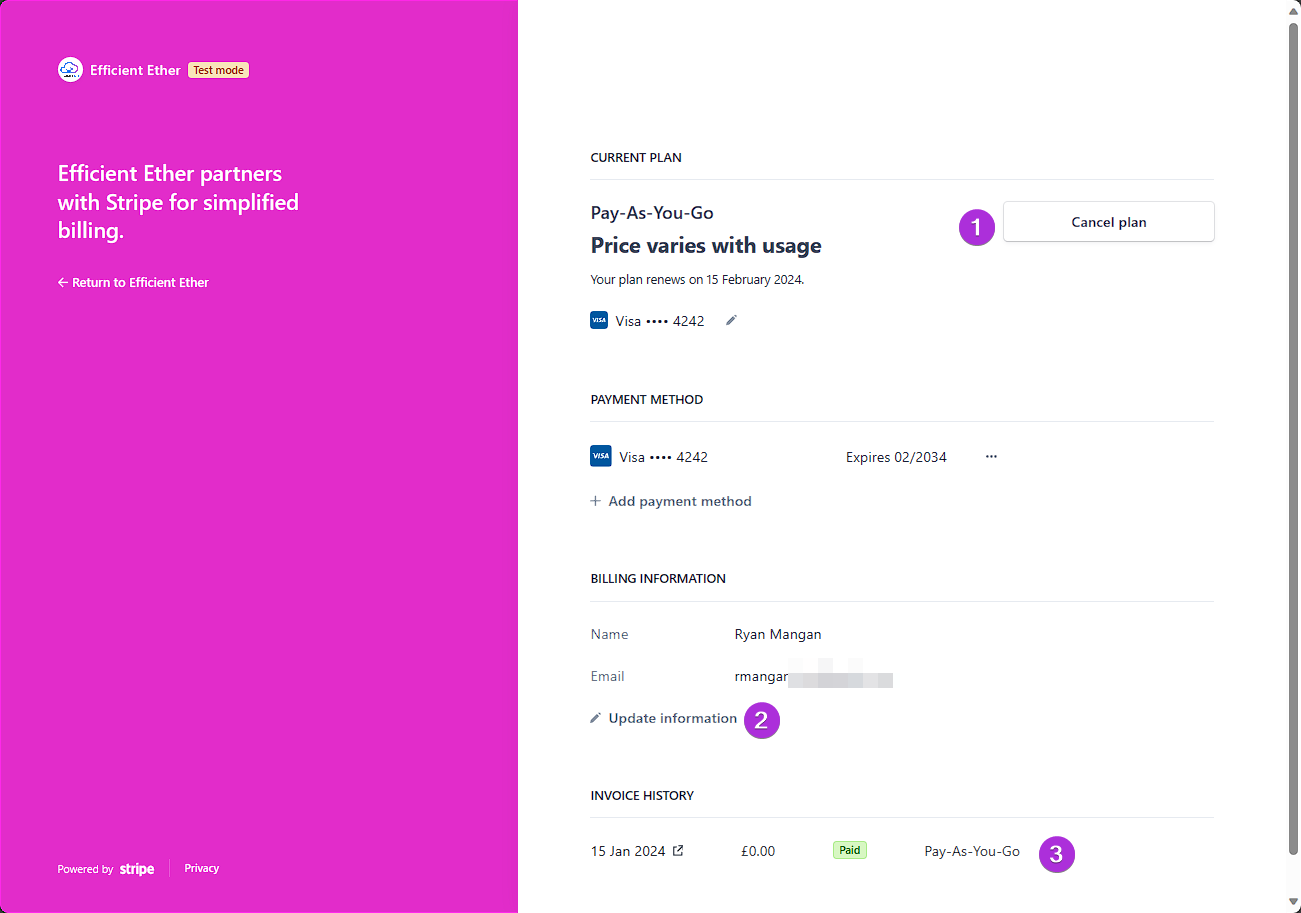Image resolution: width=1301 pixels, height=913 pixels.
Task: Click the Visa card icon under Current Plan
Action: [x=599, y=321]
